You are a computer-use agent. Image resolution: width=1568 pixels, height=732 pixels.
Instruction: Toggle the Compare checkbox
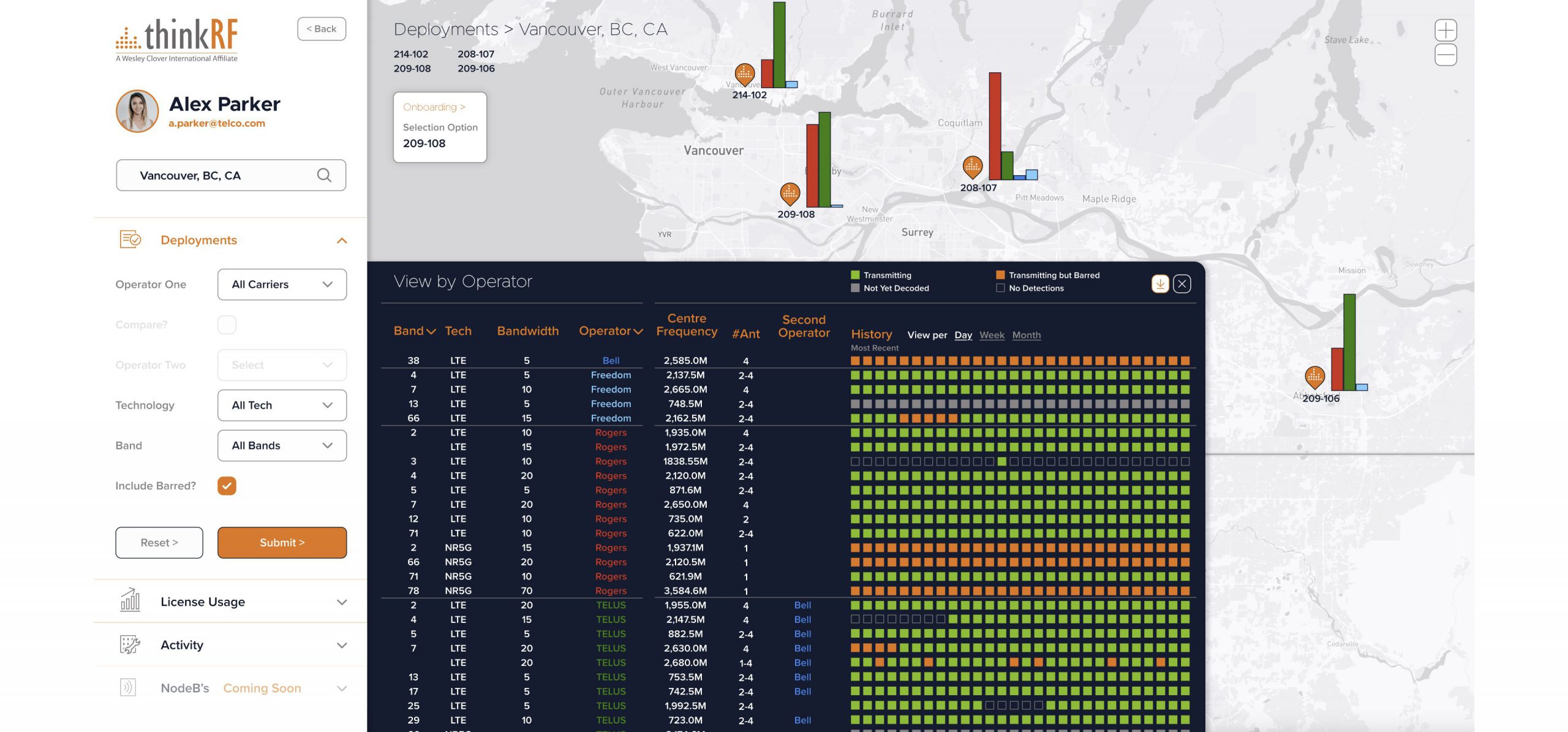pos(227,325)
